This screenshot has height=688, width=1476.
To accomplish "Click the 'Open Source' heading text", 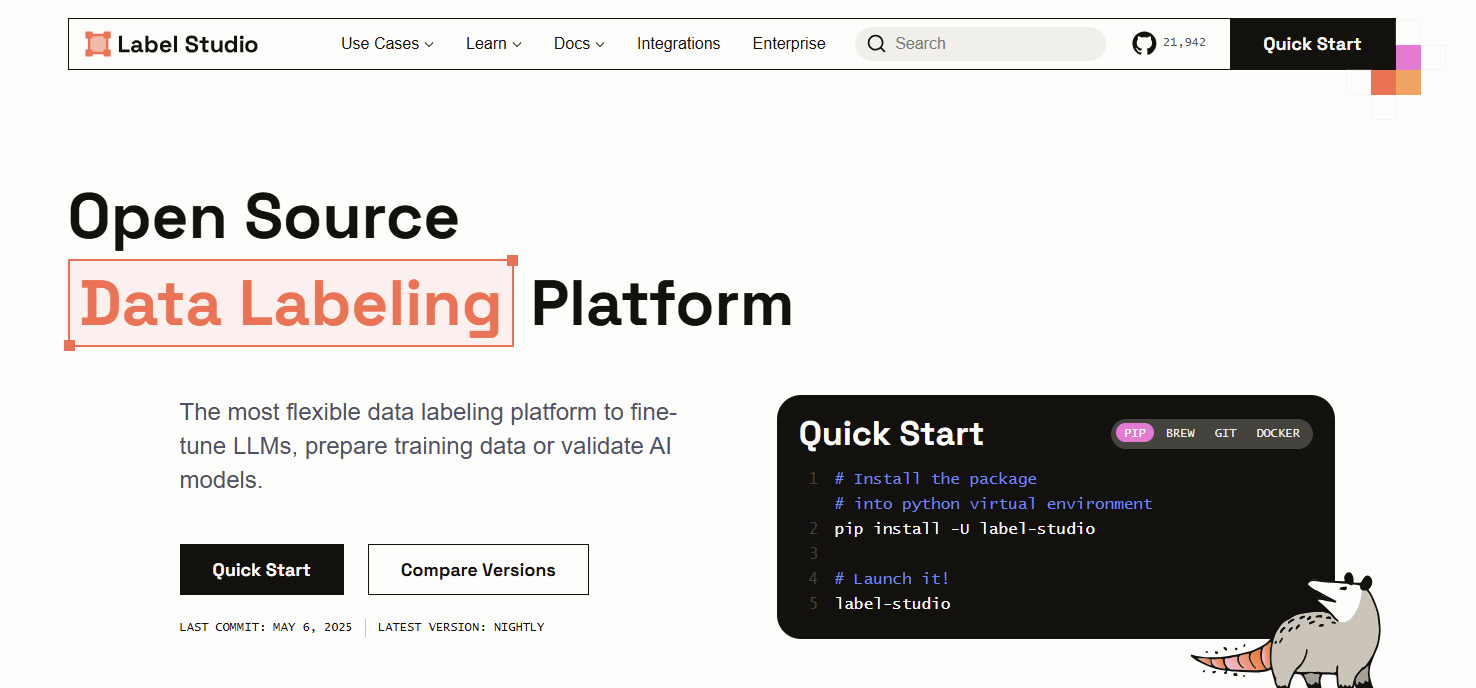I will coord(264,216).
